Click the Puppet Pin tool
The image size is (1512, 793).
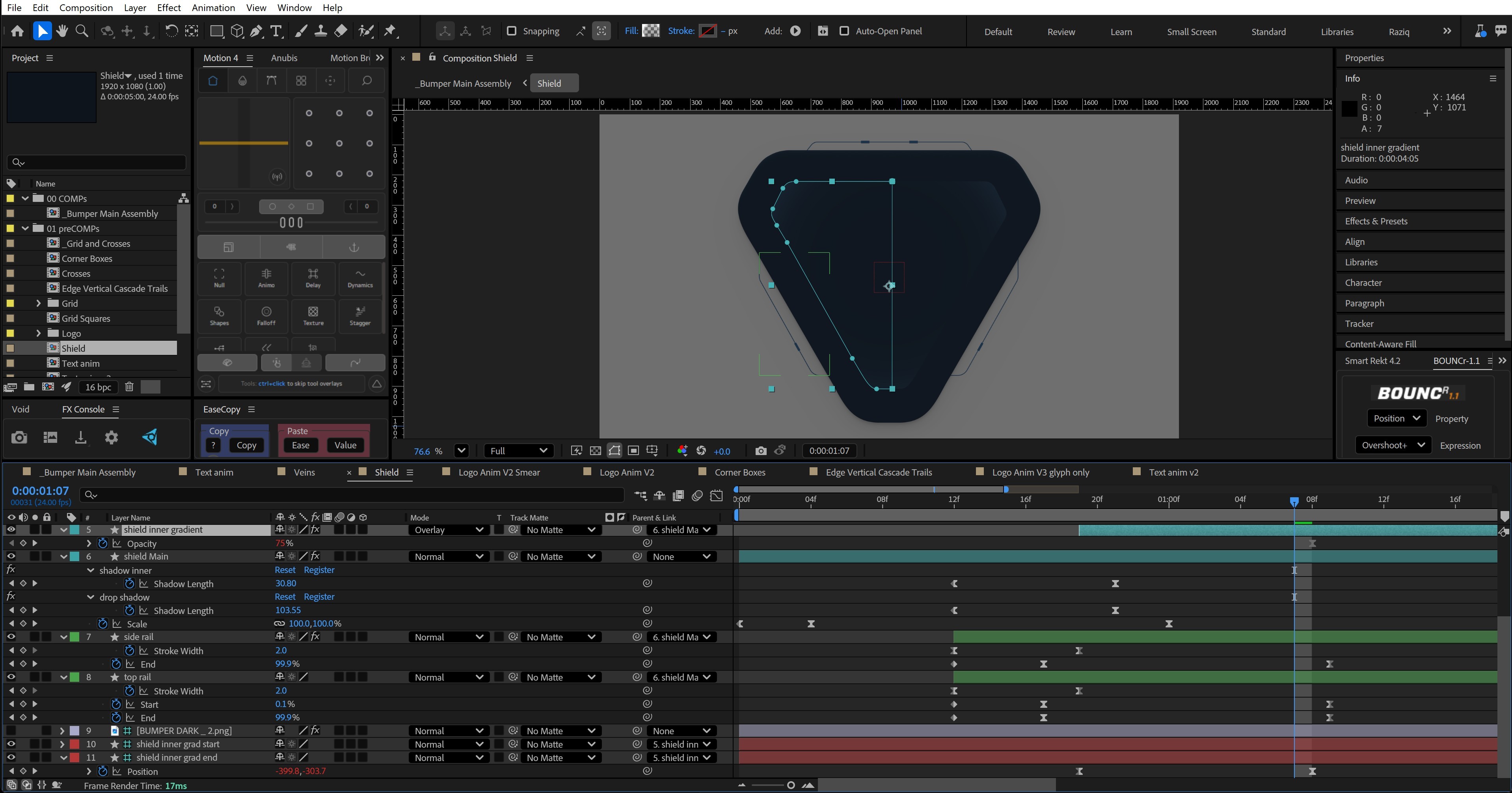[390, 31]
